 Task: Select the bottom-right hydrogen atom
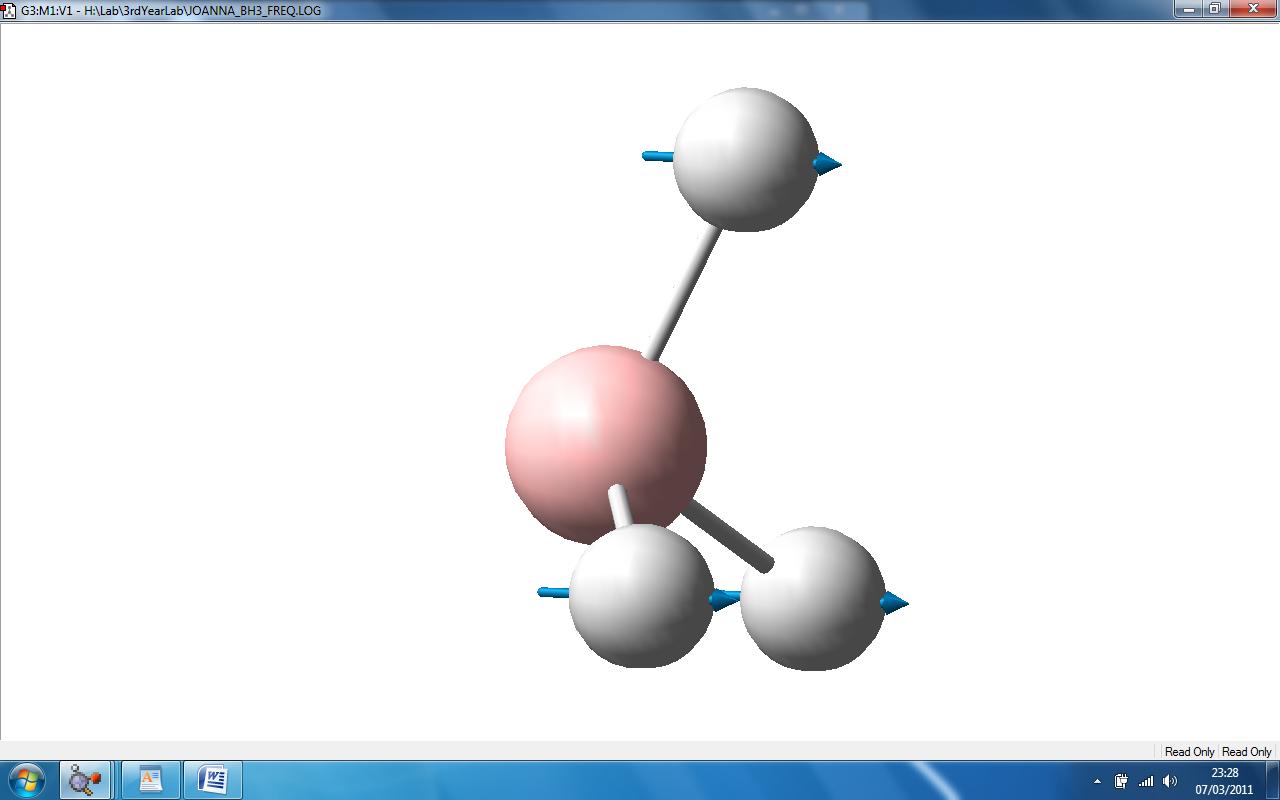[812, 598]
